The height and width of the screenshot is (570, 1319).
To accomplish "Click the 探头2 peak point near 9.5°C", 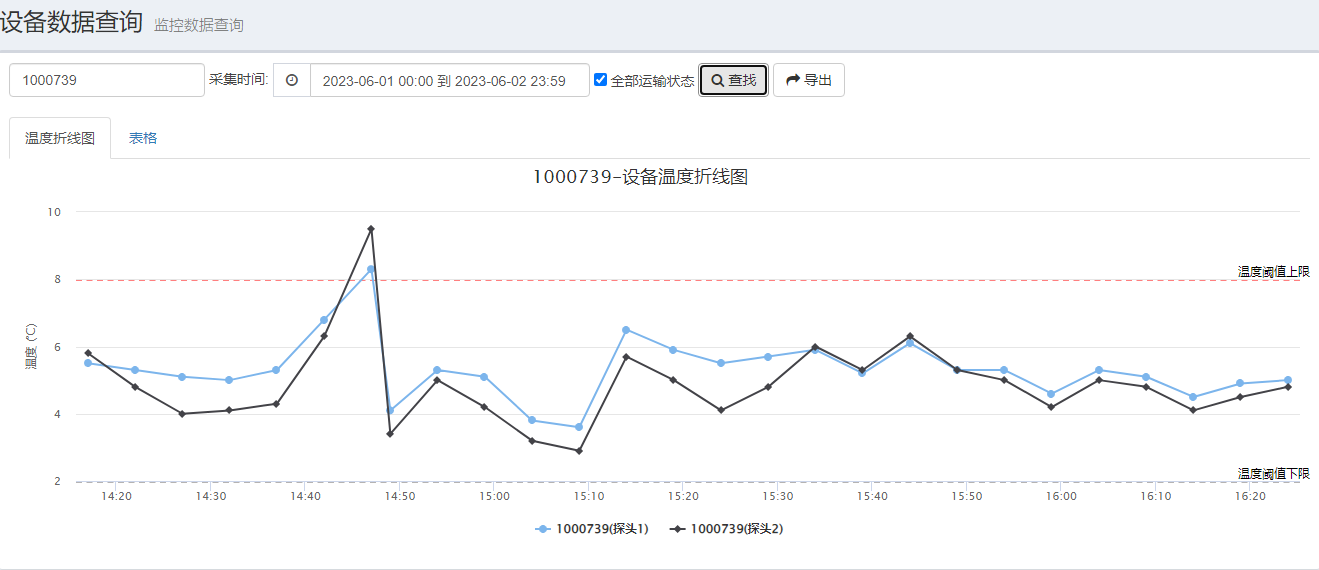I will coord(371,229).
